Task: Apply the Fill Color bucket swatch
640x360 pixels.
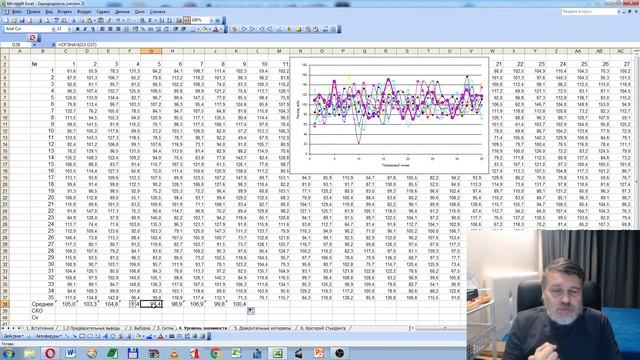Action: pos(204,29)
